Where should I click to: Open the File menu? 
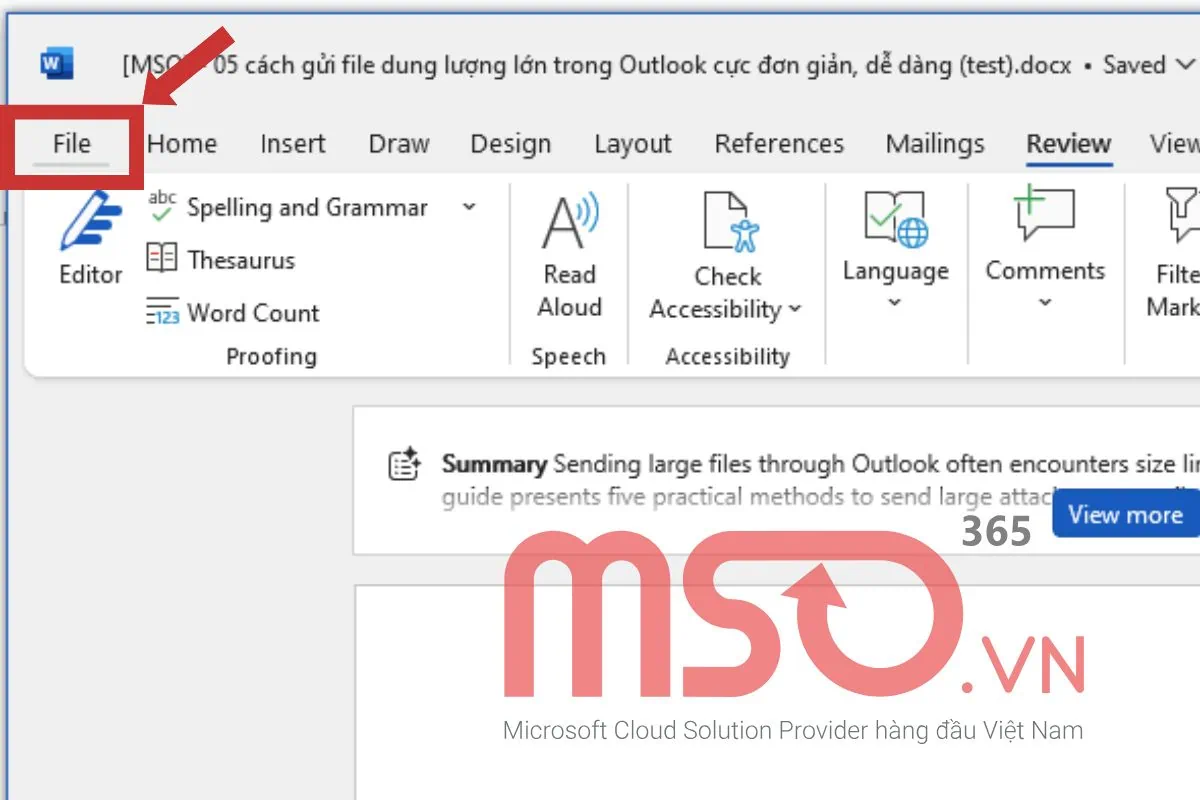click(x=70, y=143)
